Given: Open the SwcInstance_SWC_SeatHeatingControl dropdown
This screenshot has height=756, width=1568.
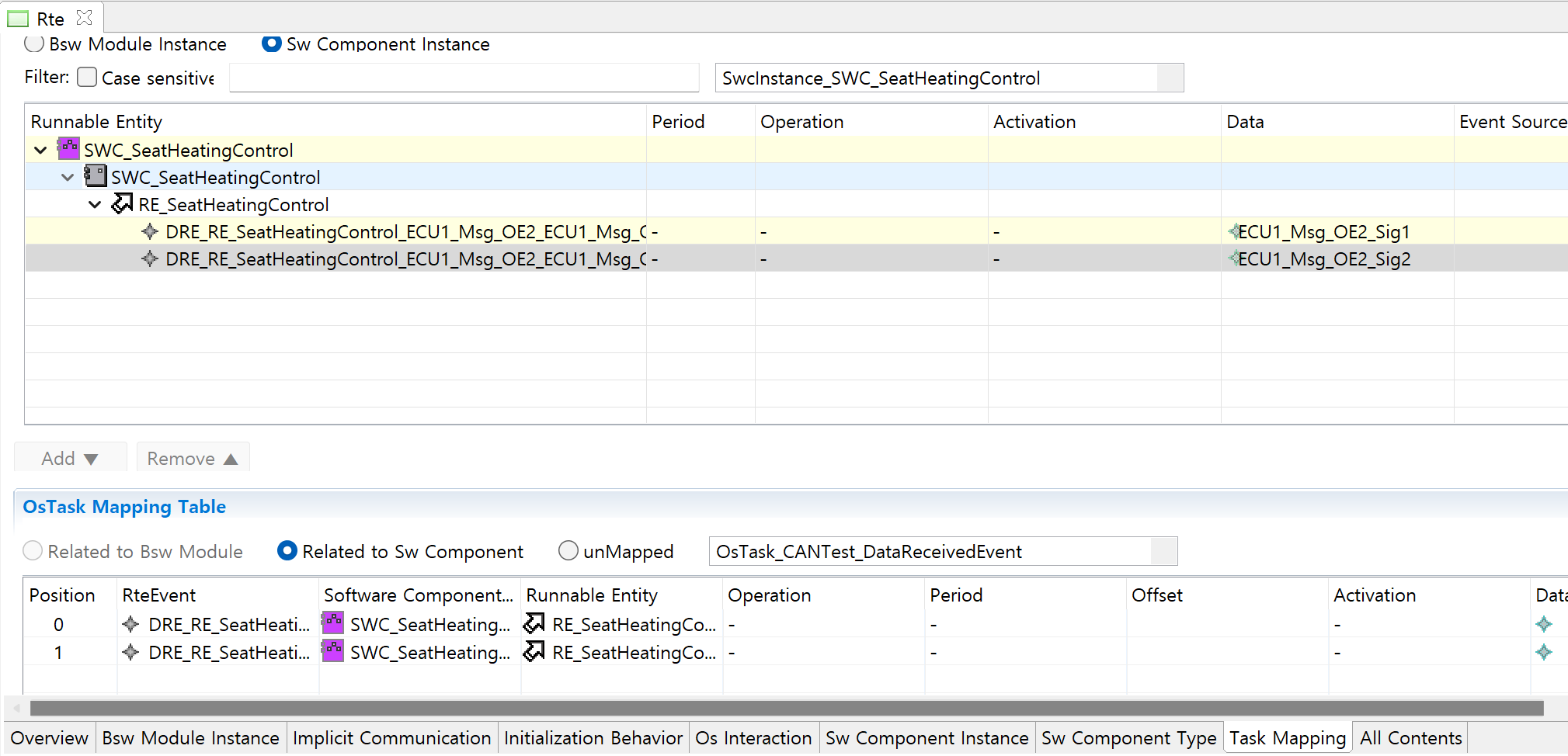Looking at the screenshot, I should [x=1170, y=78].
